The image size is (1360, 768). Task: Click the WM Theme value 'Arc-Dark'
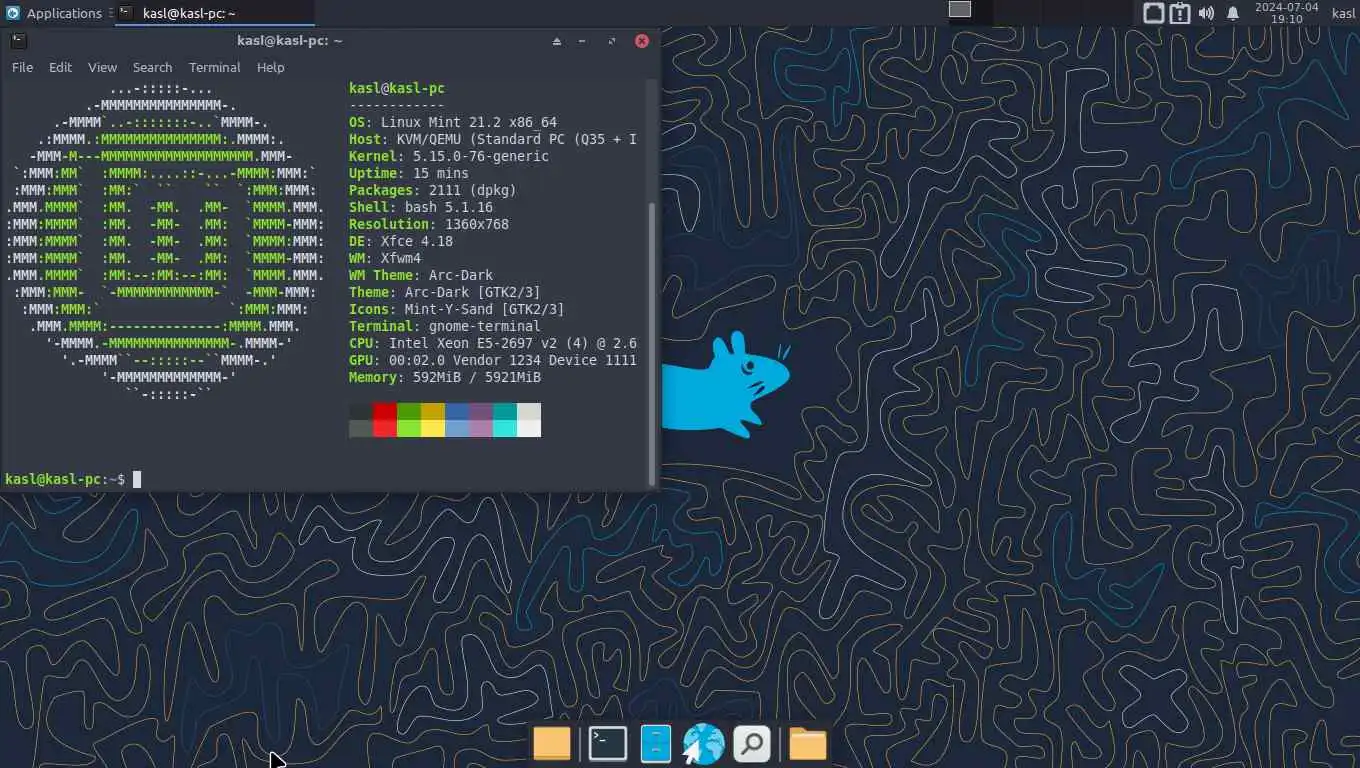click(461, 275)
